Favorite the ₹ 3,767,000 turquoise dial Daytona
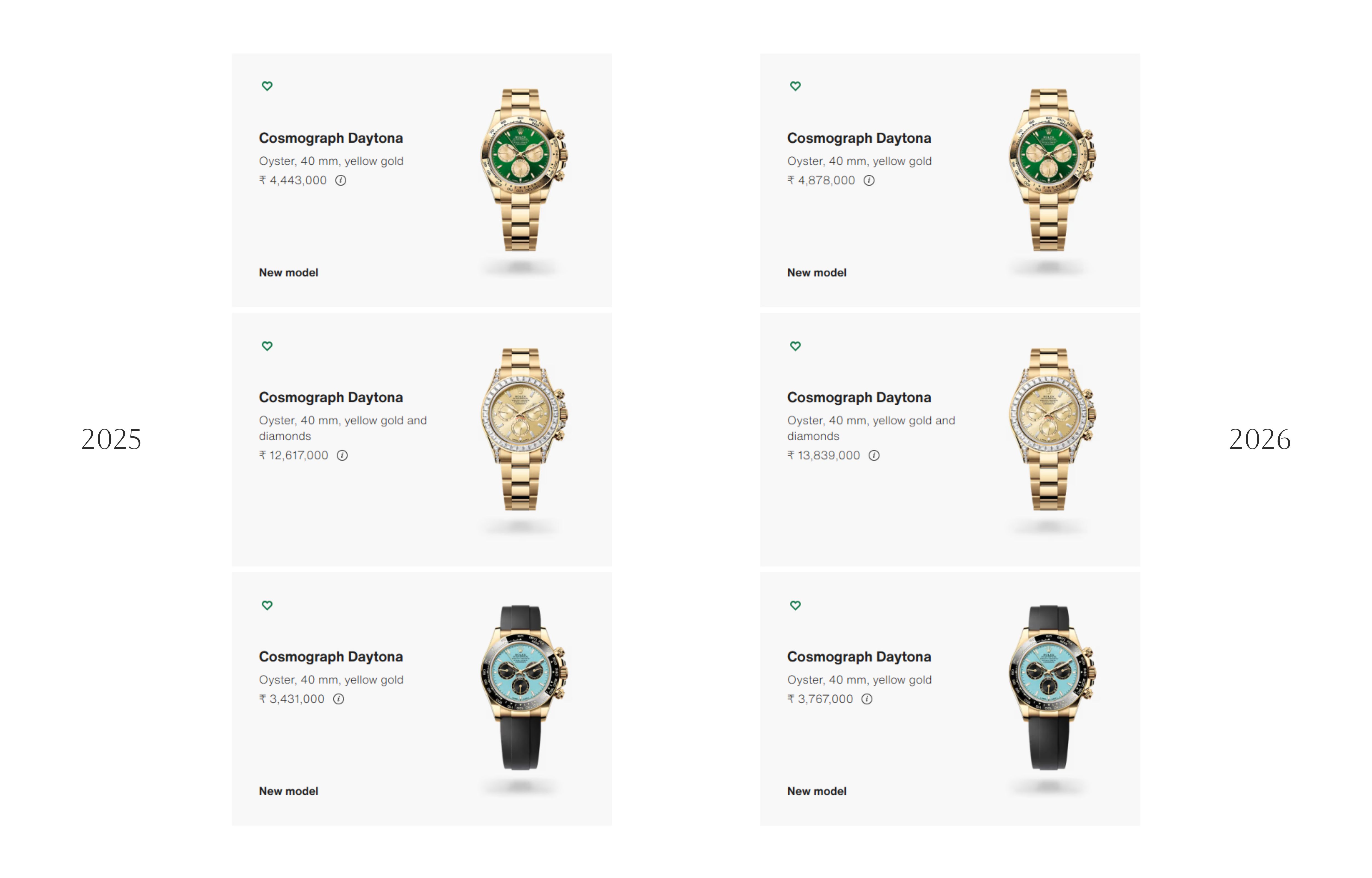The image size is (1372, 878). pyautogui.click(x=795, y=605)
